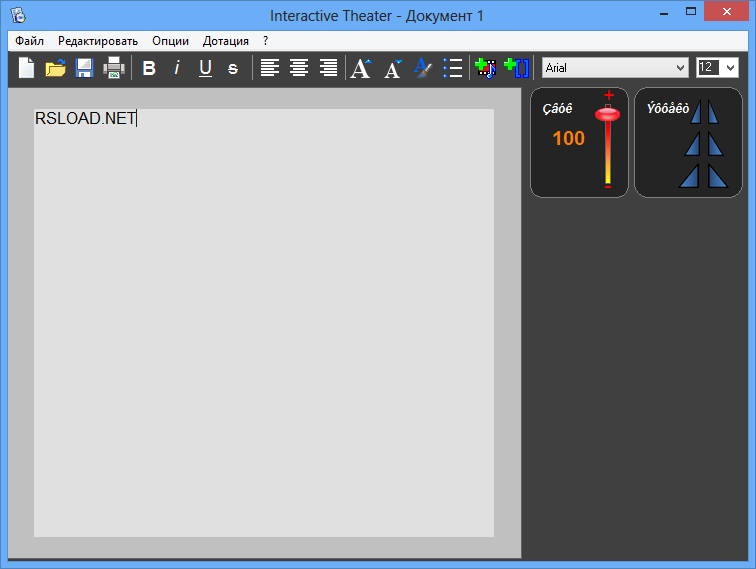This screenshot has height=569, width=756.
Task: Decrease font size icon
Action: point(393,69)
